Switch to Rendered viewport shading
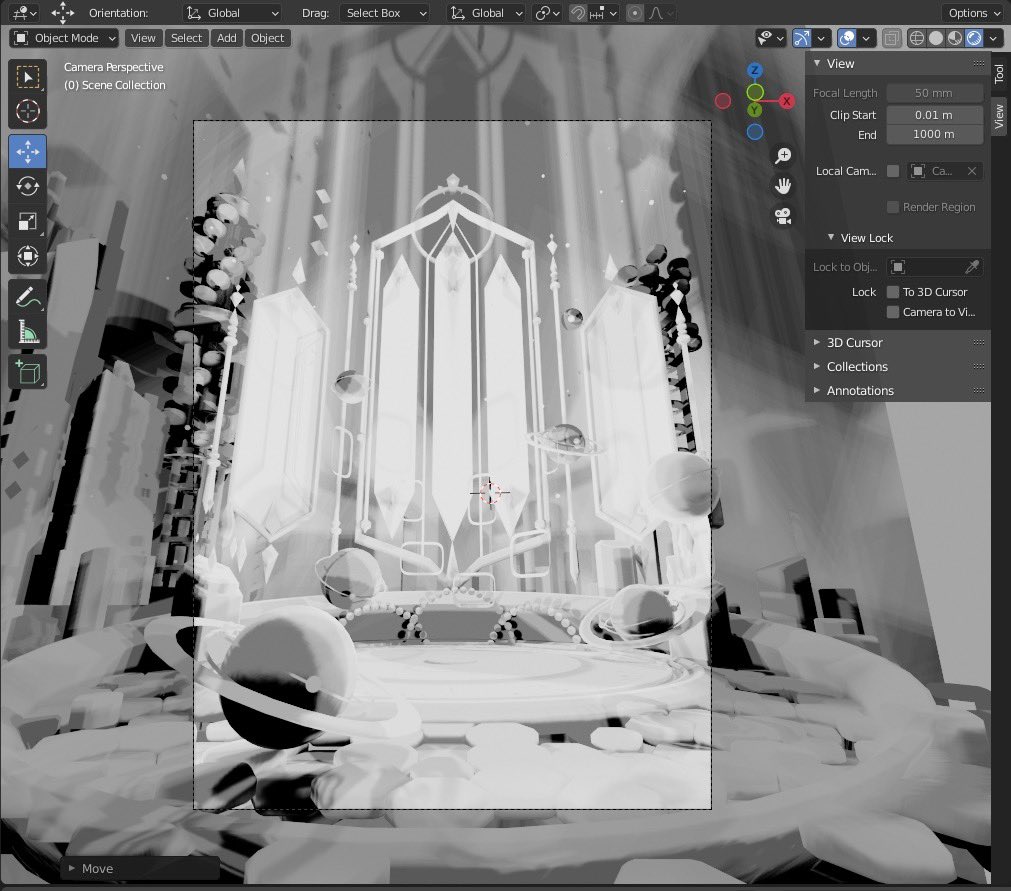Screen dimensions: 1011x891 974,38
